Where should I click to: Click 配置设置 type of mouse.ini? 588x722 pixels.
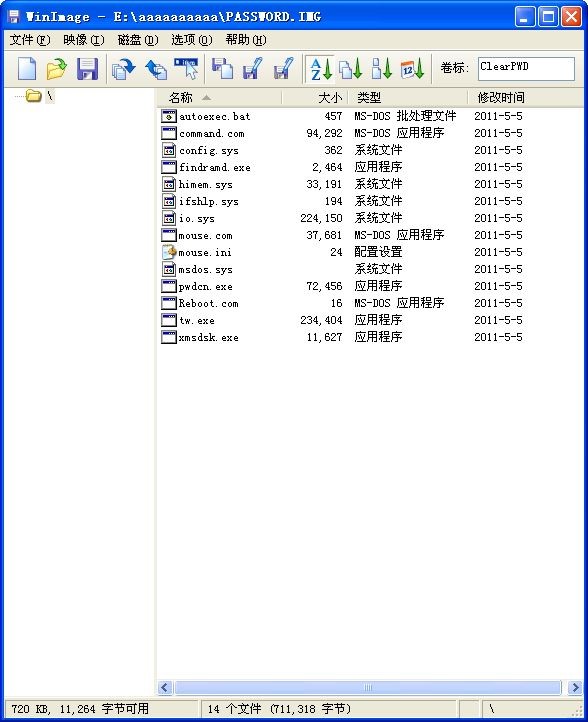tap(378, 252)
